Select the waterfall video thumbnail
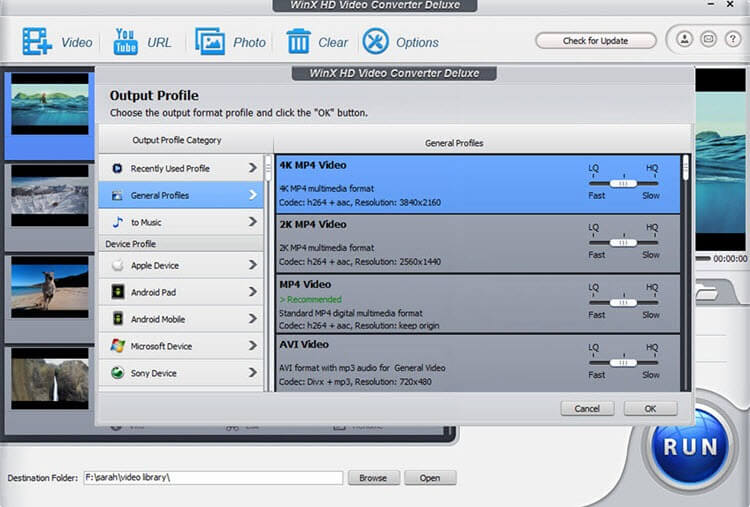 50,378
